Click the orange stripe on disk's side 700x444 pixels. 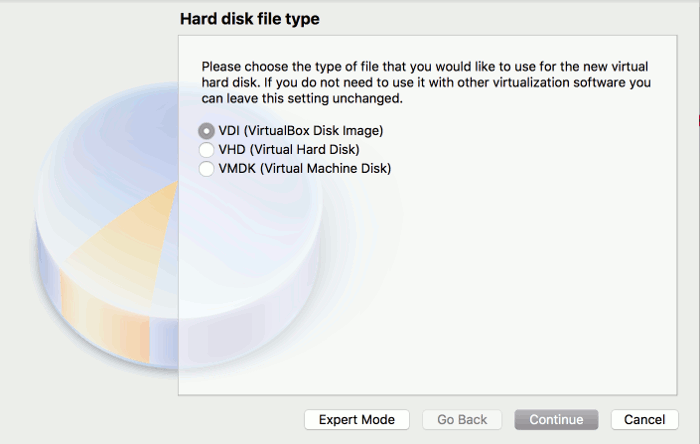pyautogui.click(x=105, y=319)
